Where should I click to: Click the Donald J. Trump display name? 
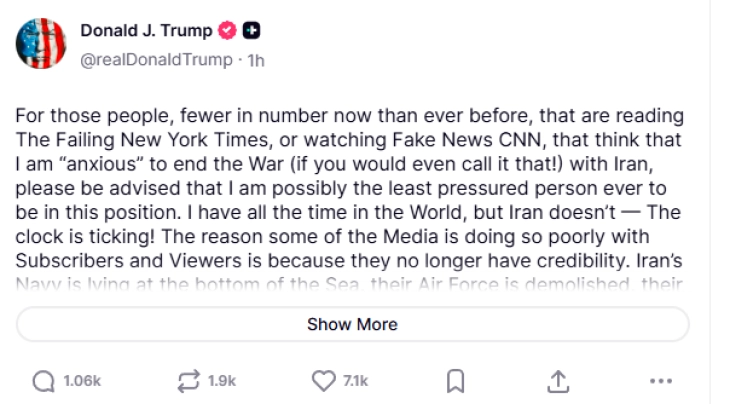(146, 31)
